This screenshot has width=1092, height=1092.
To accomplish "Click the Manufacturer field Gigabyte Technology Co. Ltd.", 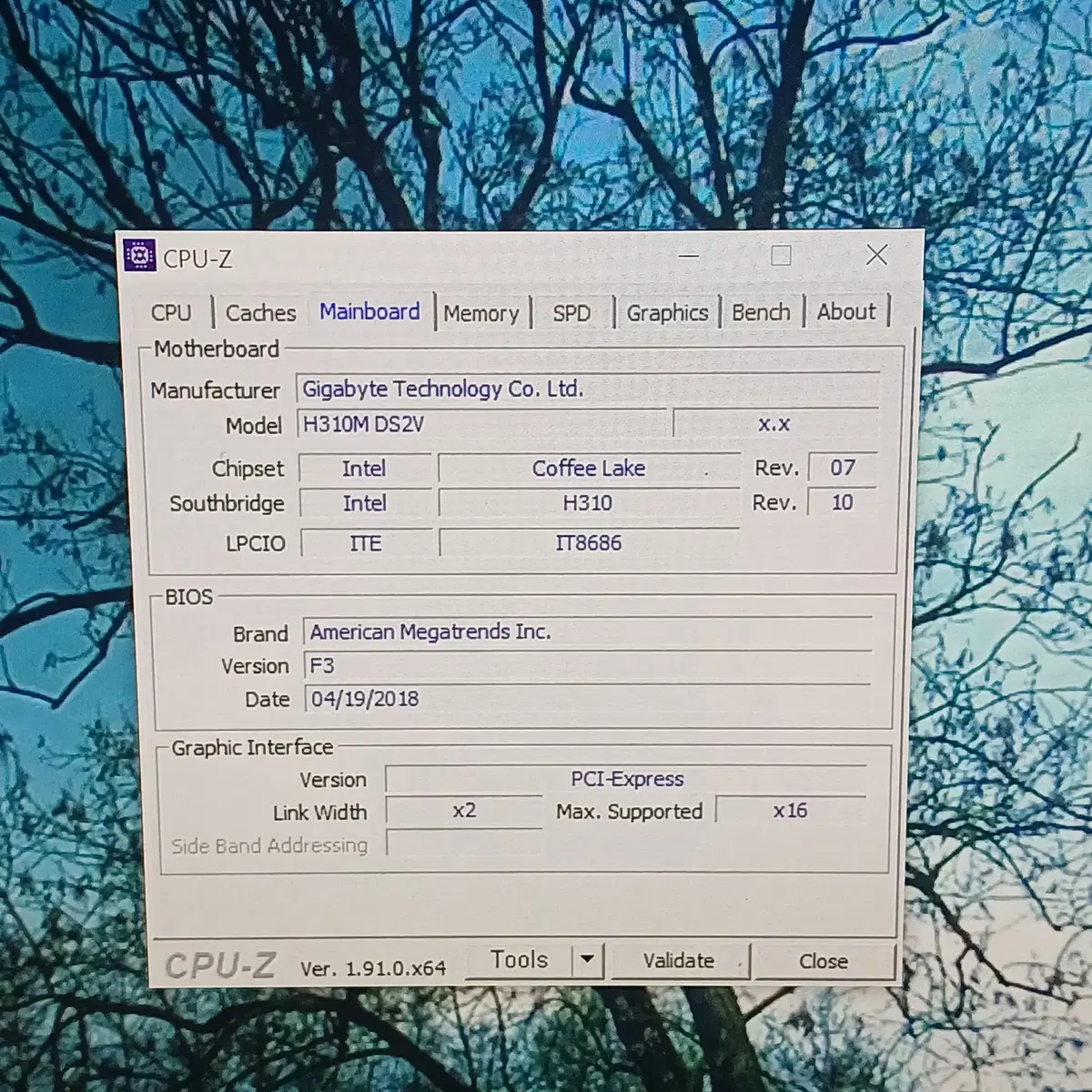I will pos(588,389).
